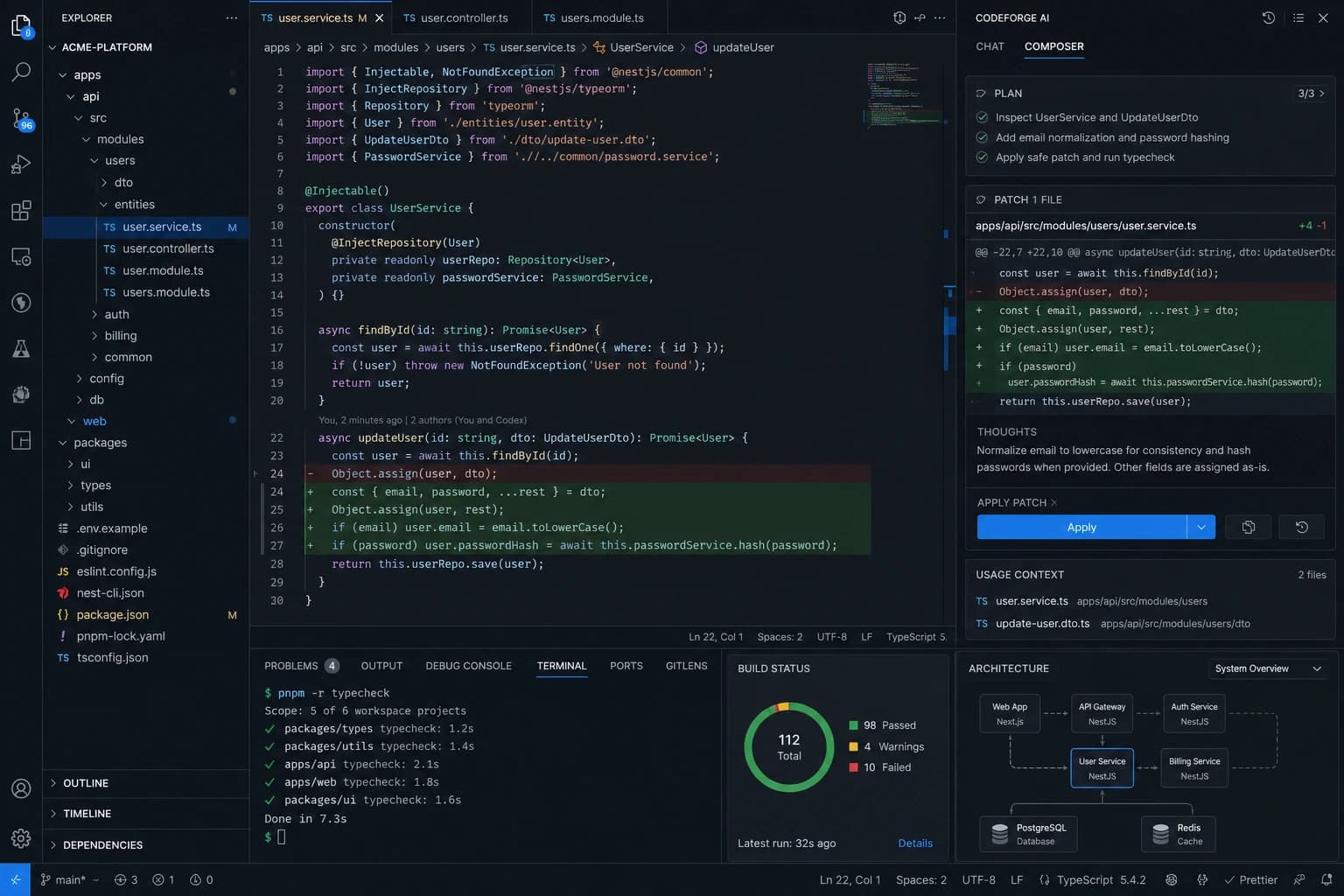This screenshot has height=896, width=1344.
Task: Open CodeForge AI list options icon
Action: [x=1298, y=17]
